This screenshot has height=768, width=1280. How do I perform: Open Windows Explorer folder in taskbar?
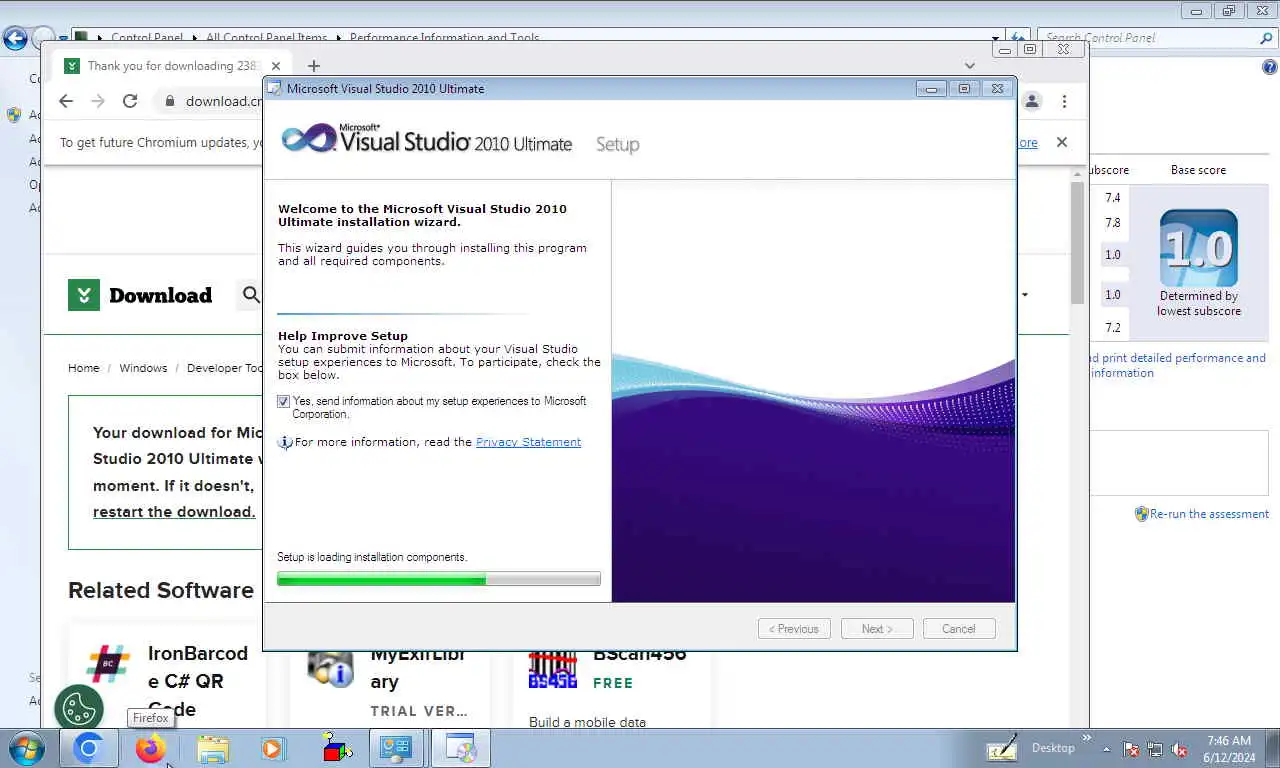[x=212, y=748]
